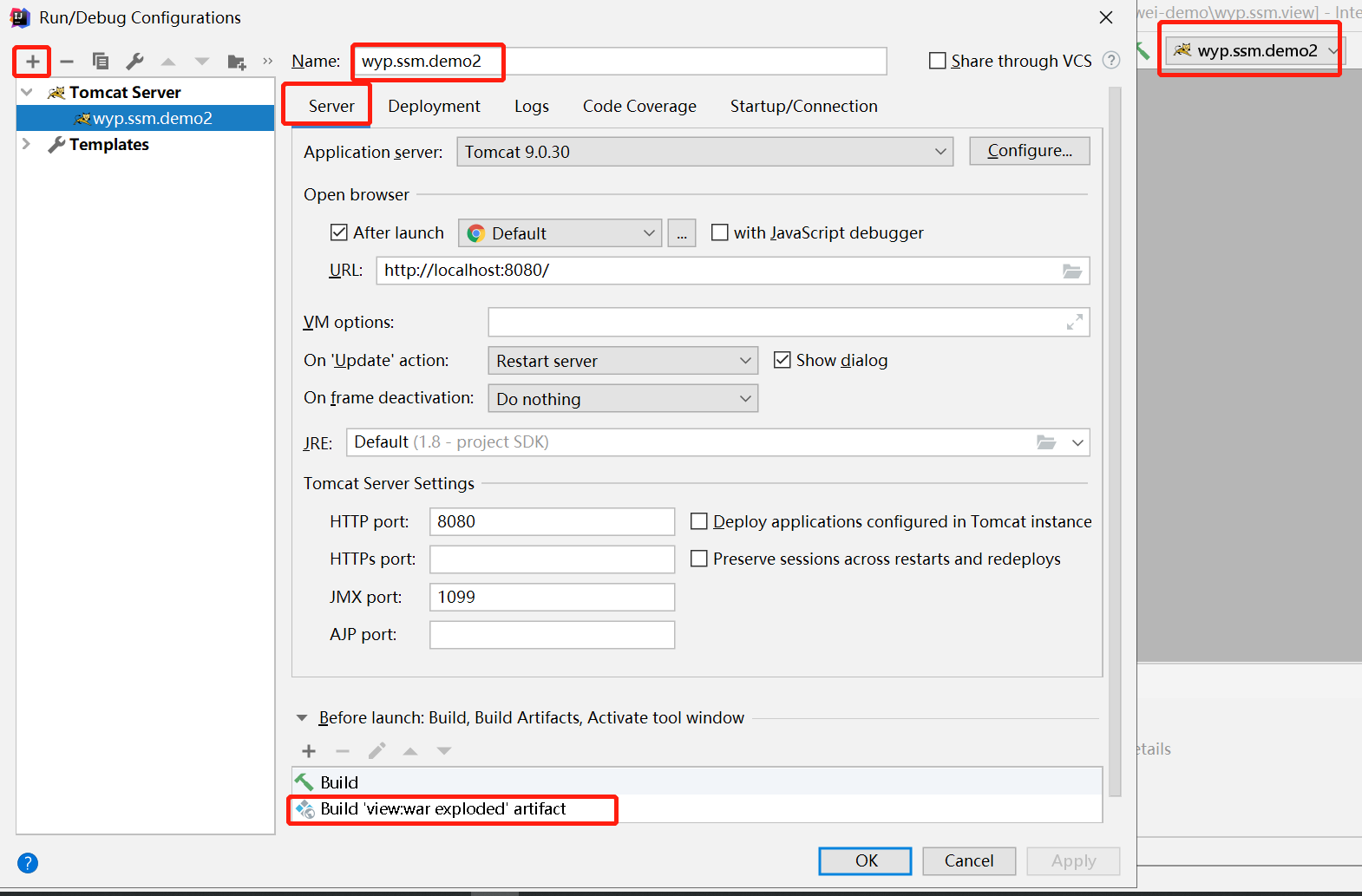The image size is (1362, 896).
Task: Click the HTTPs port field
Action: [x=552, y=559]
